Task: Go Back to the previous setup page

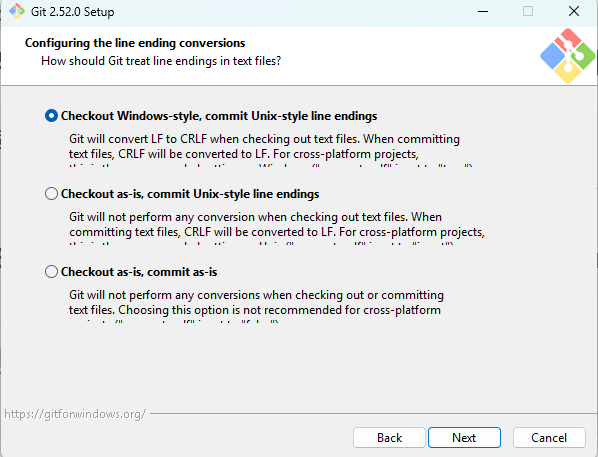Action: coord(389,438)
